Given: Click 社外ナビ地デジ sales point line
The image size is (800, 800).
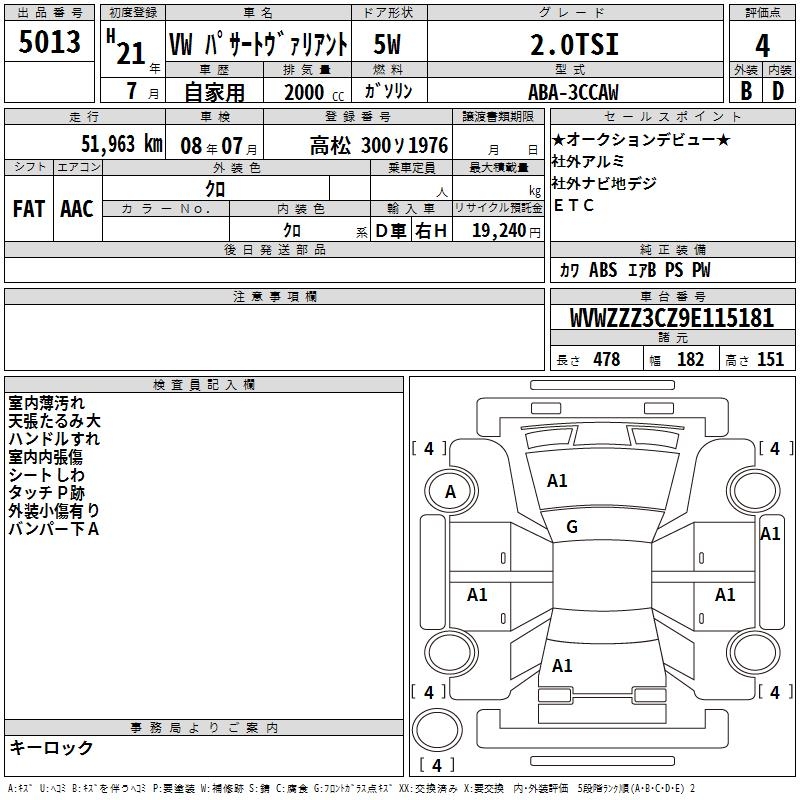Looking at the screenshot, I should click(x=604, y=183).
